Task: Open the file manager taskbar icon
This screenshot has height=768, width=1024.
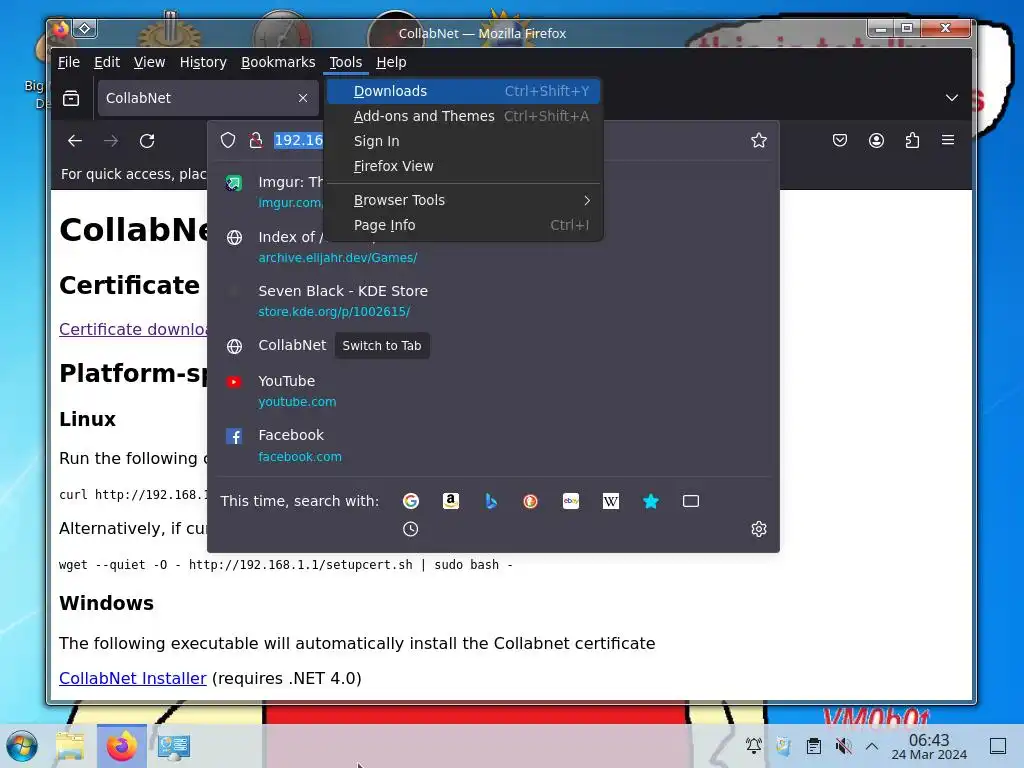Action: point(70,746)
